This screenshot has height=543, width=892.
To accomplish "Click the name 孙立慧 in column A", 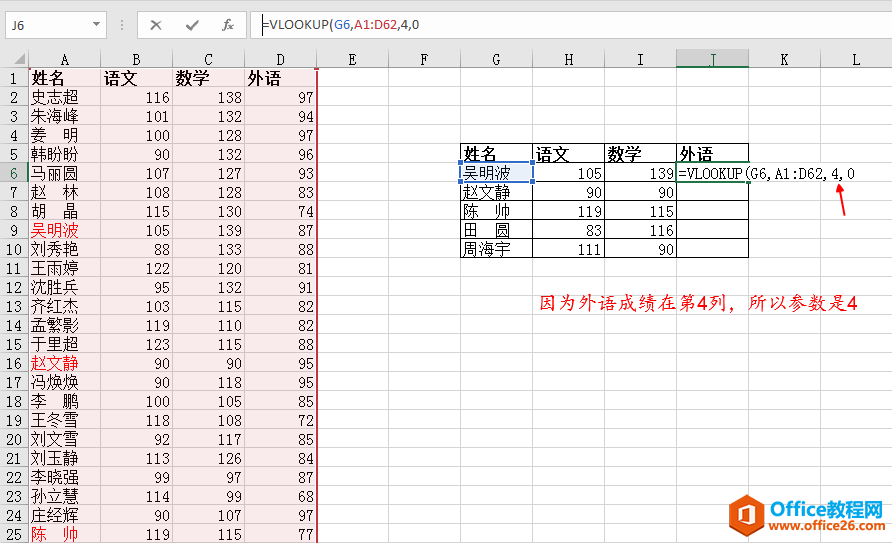I will [55, 496].
